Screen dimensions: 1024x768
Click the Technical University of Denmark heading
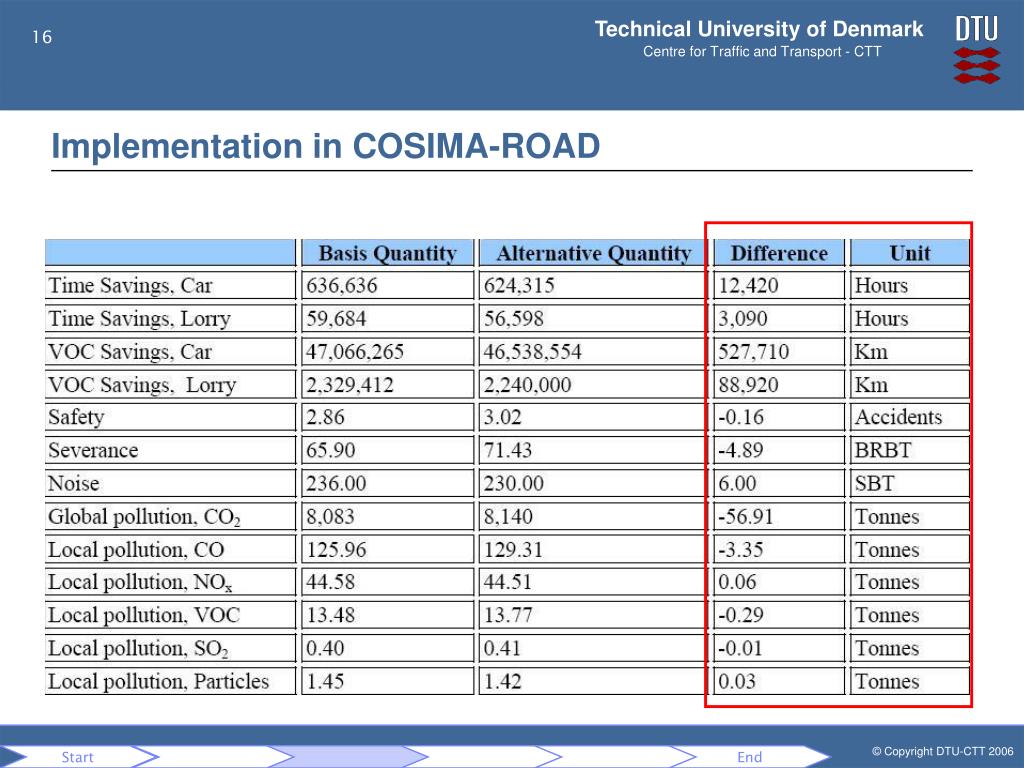[758, 29]
